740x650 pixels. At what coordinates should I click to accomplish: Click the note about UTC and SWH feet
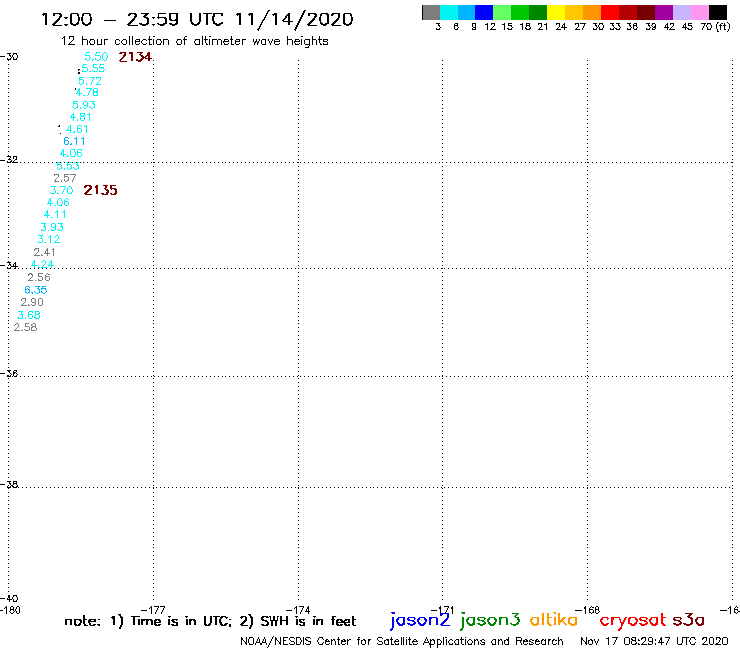tap(210, 621)
